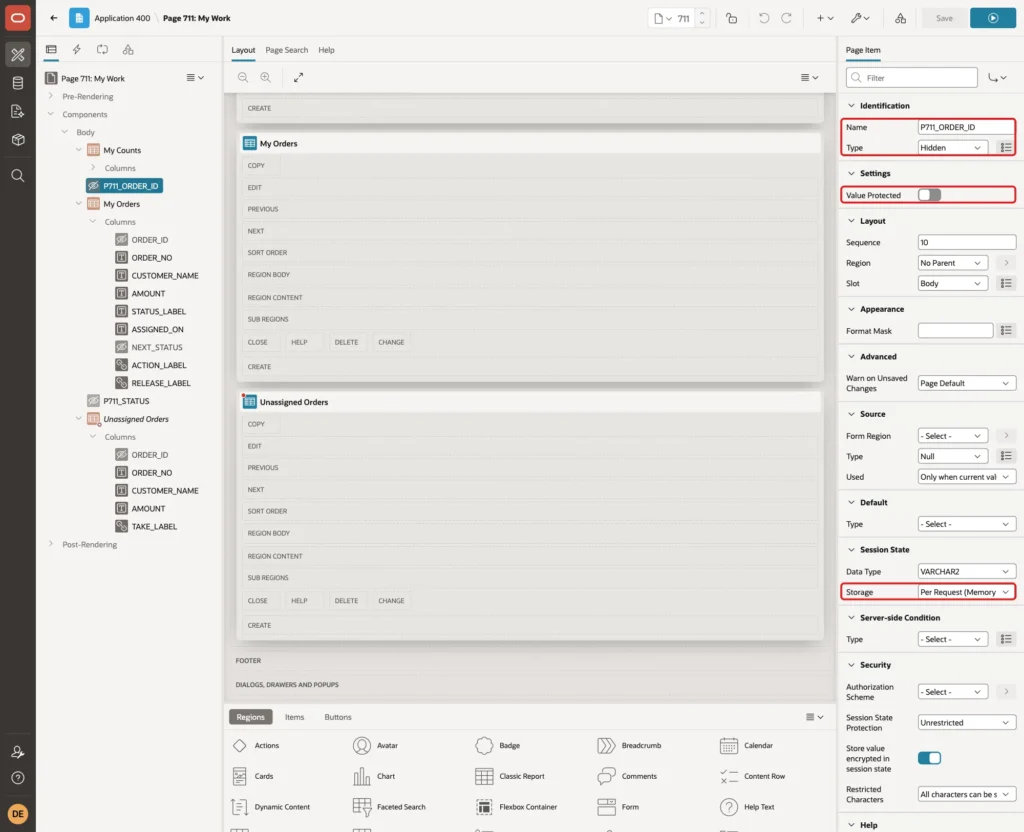Screen dimensions: 1024x832
Task: Open the Type quick-pick list icon
Action: [x=1006, y=148]
